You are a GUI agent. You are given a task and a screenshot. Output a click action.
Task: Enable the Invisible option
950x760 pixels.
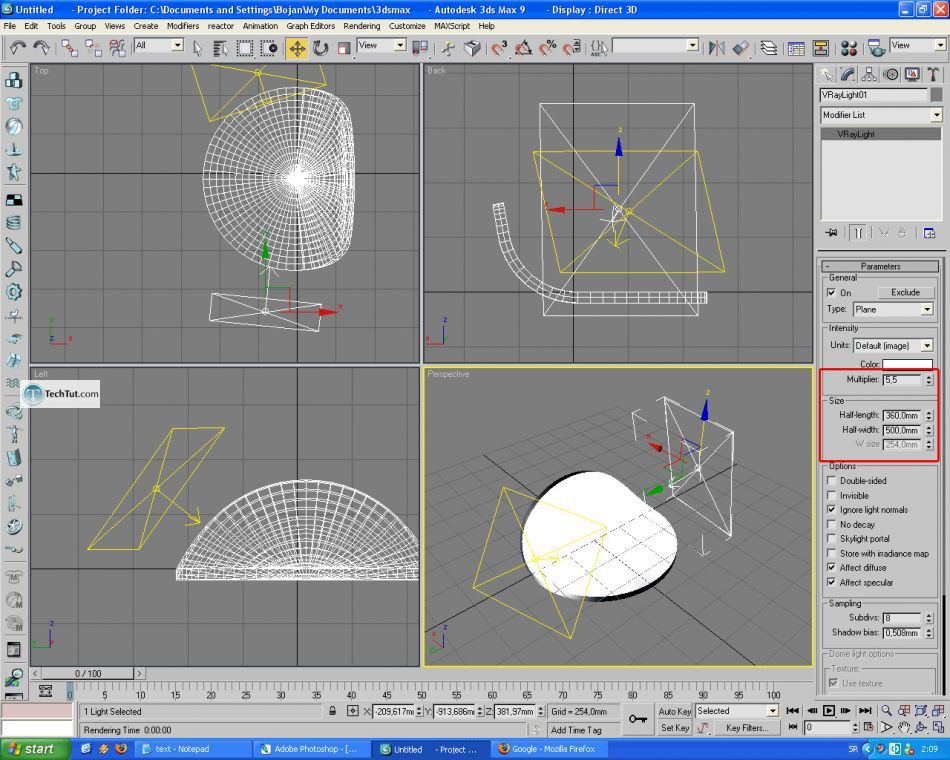click(x=831, y=495)
